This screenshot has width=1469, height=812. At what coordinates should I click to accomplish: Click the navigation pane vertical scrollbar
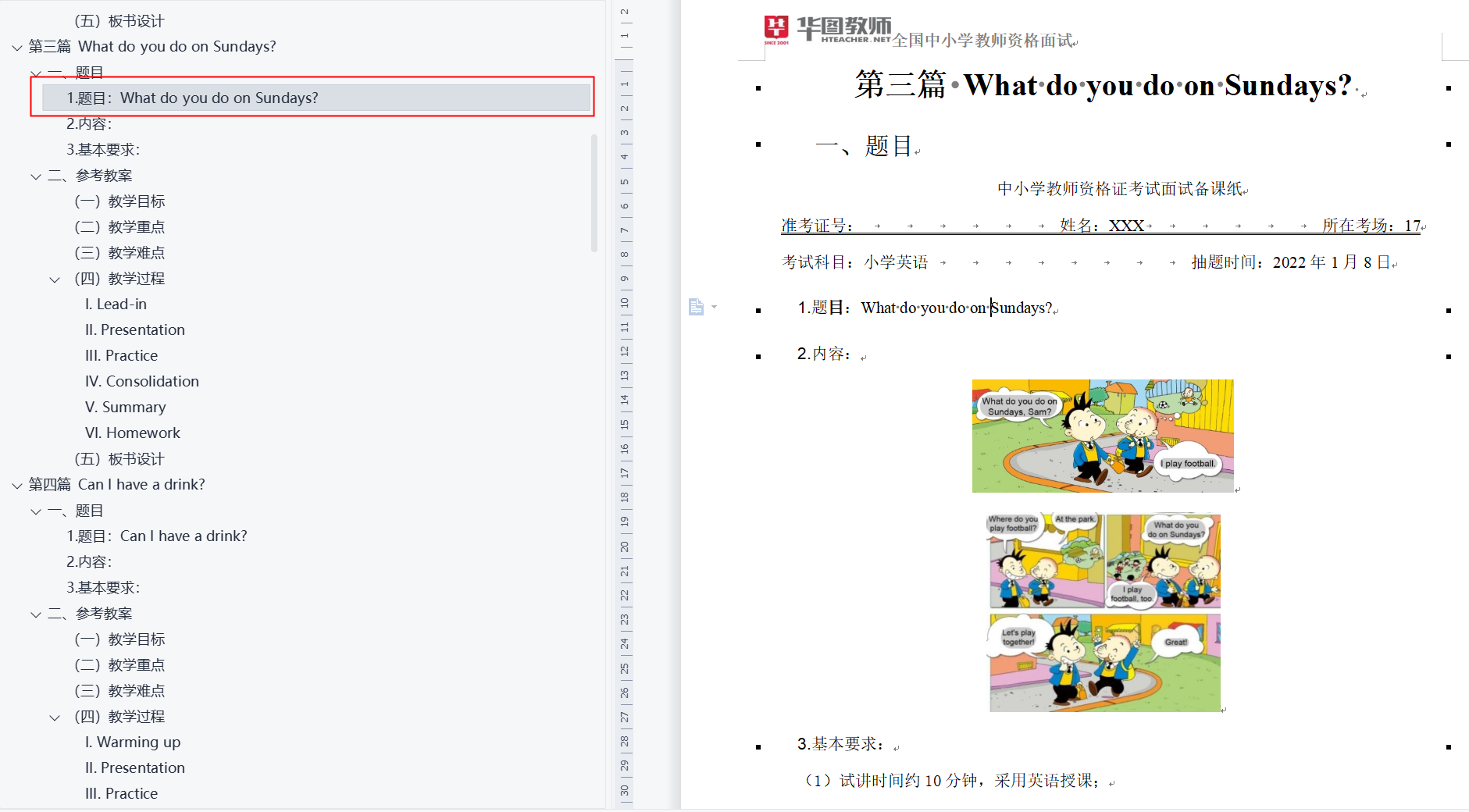pyautogui.click(x=594, y=193)
